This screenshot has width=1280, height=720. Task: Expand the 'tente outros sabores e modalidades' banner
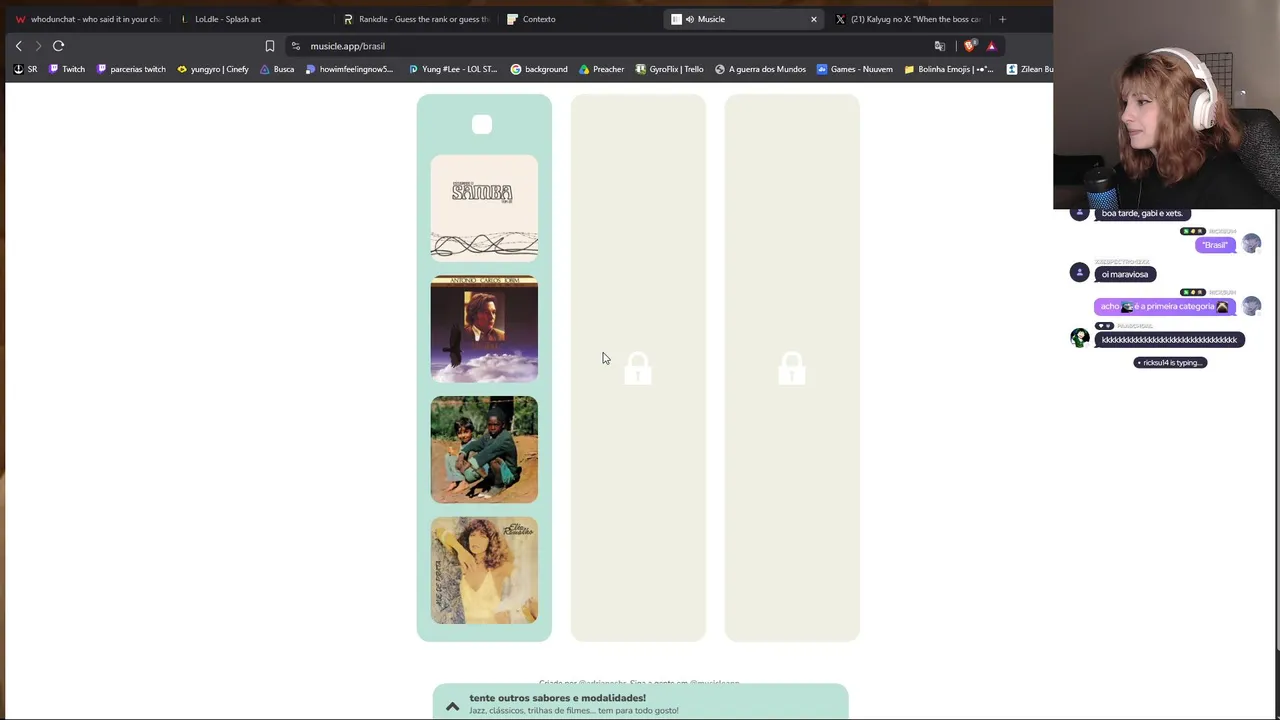click(453, 706)
